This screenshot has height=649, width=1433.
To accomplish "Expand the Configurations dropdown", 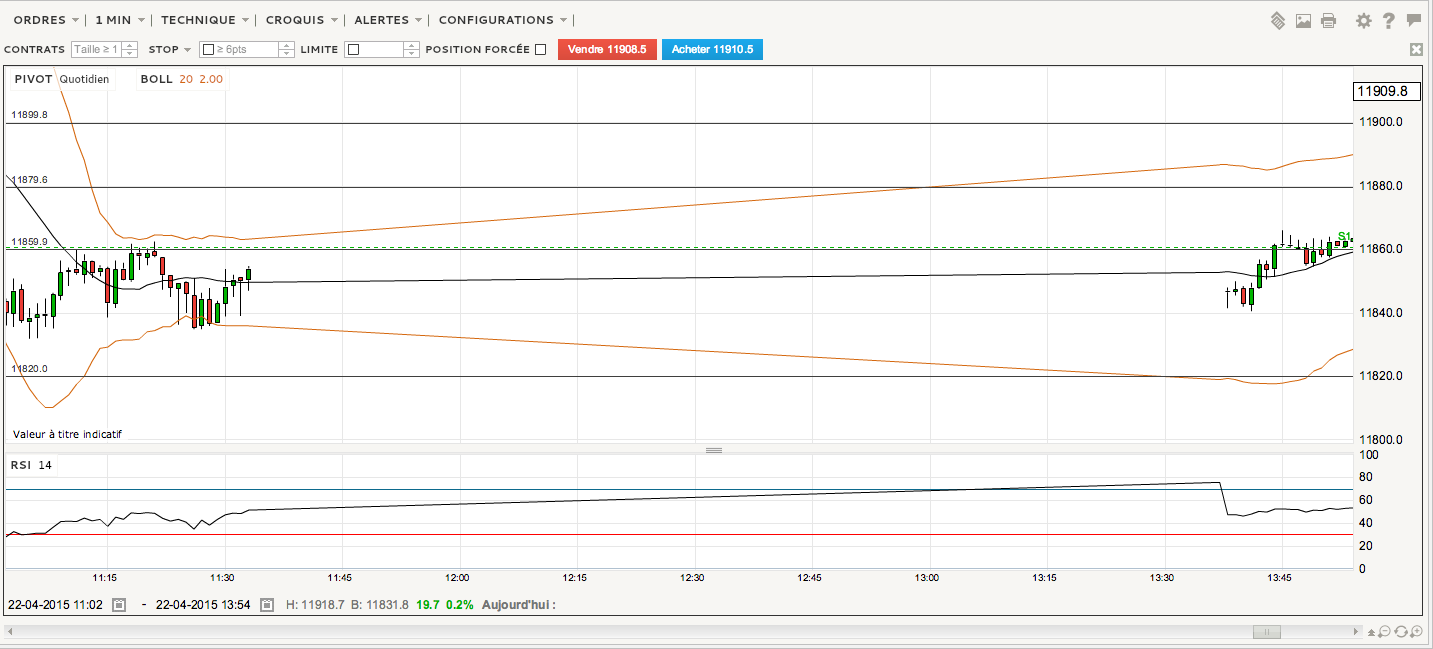I will pyautogui.click(x=503, y=20).
